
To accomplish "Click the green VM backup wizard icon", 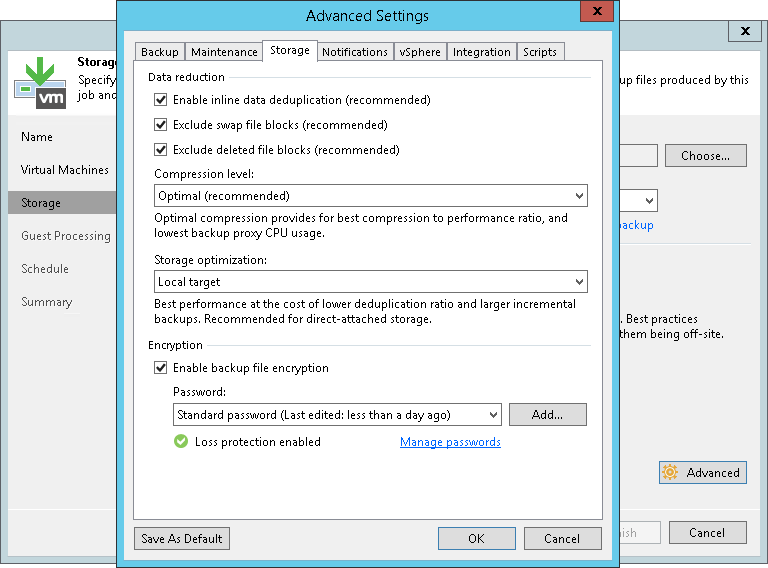I will (x=40, y=83).
